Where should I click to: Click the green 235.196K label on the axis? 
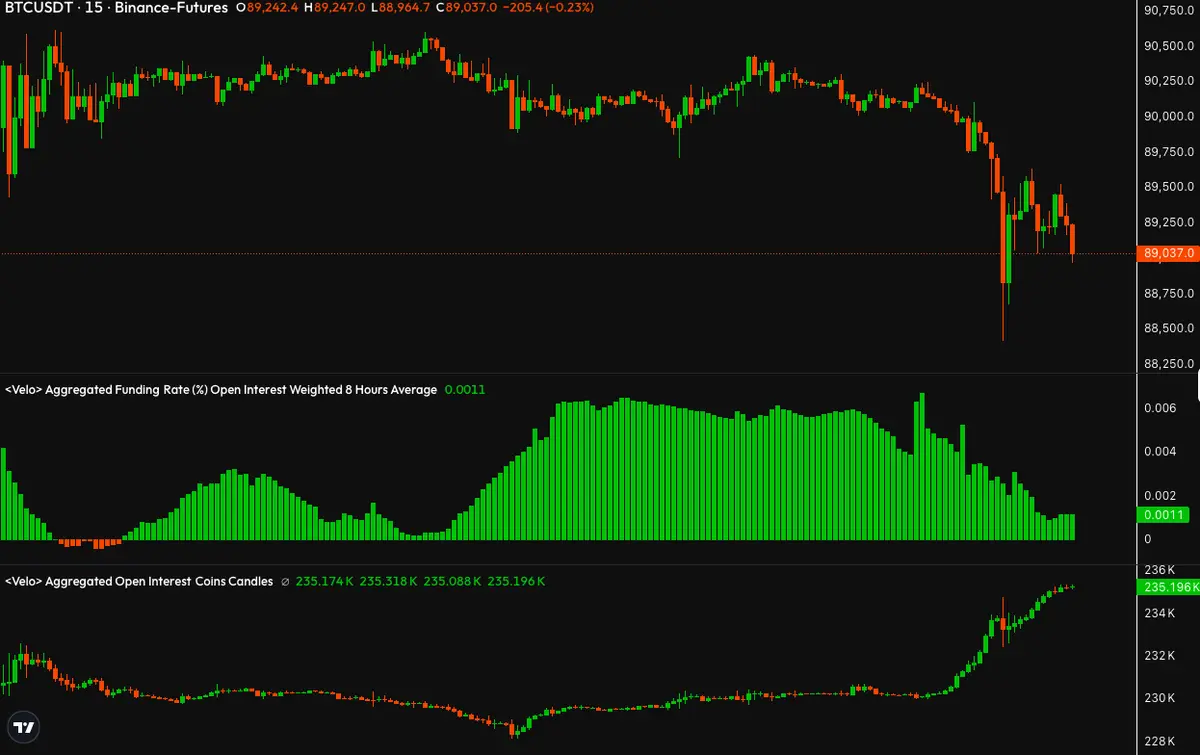[x=1169, y=588]
